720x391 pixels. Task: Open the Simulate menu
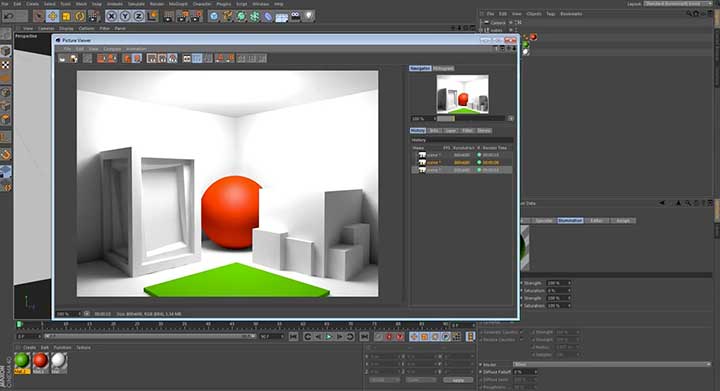coord(136,4)
